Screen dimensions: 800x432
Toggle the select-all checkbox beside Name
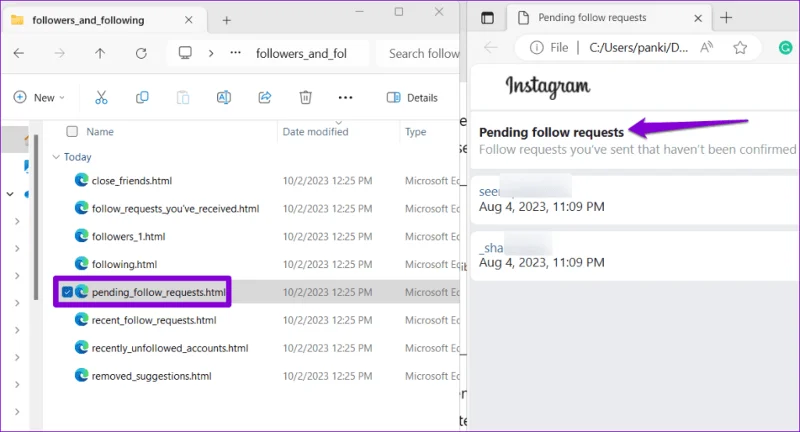point(72,132)
